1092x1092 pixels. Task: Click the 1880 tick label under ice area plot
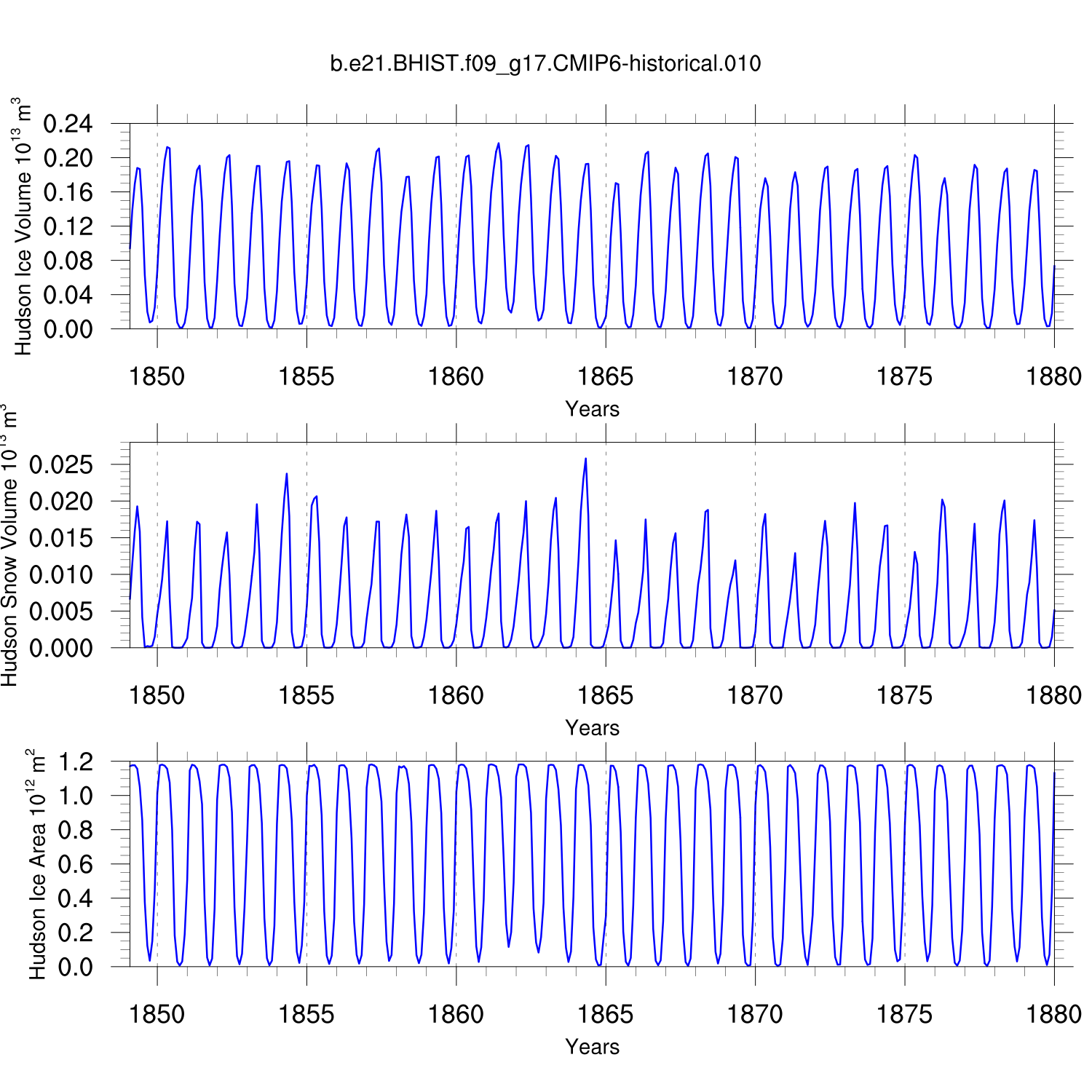tap(1053, 1014)
